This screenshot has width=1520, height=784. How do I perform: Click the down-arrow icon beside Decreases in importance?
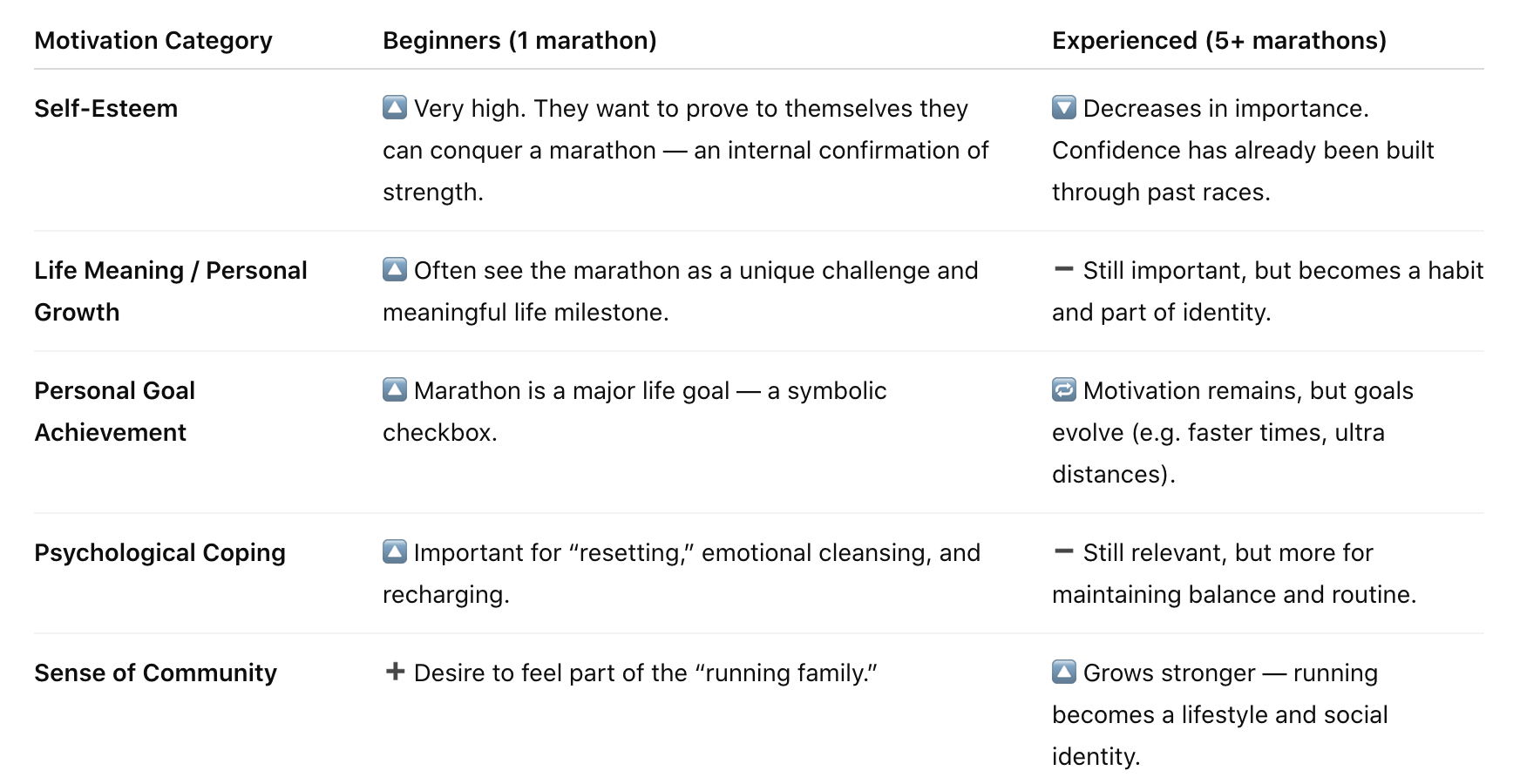pyautogui.click(x=1064, y=108)
